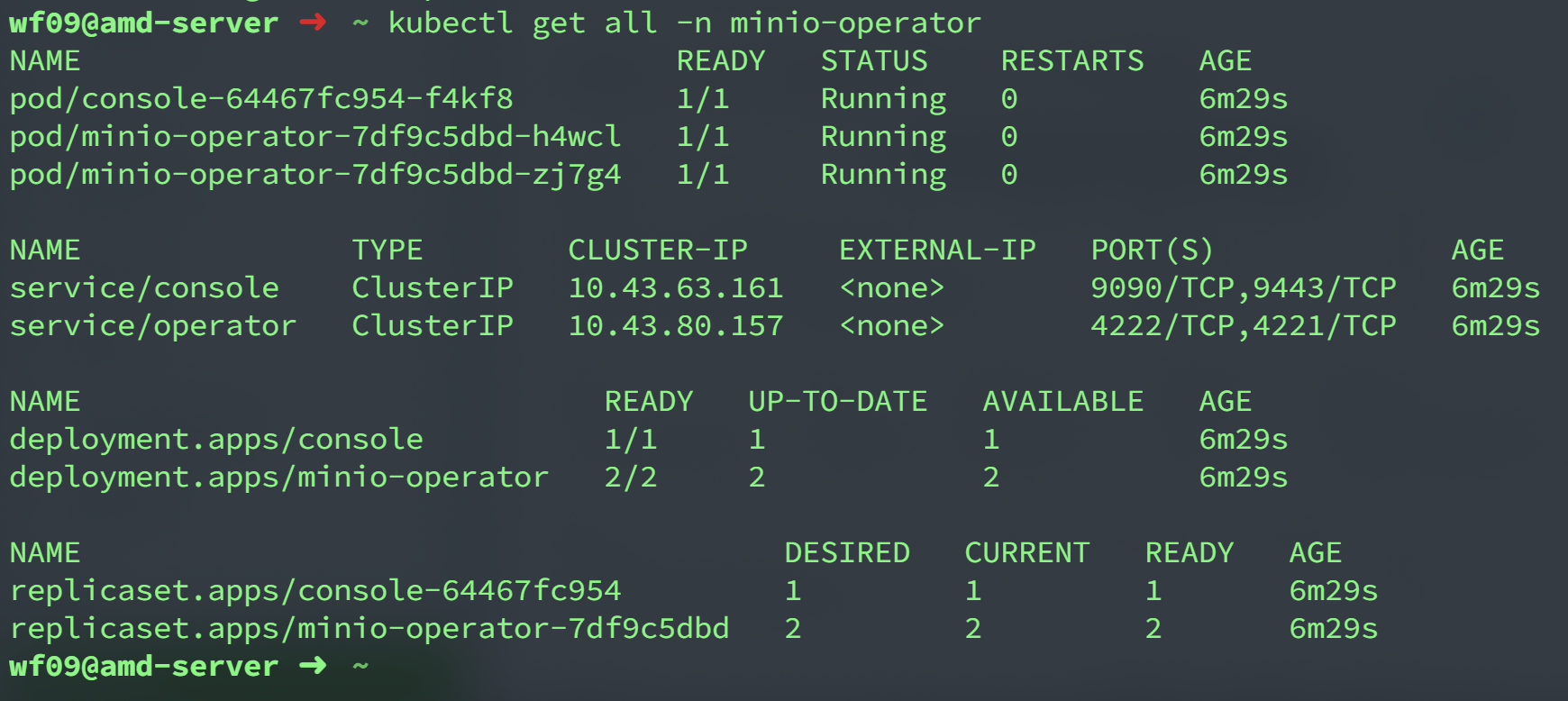The width and height of the screenshot is (1568, 701).
Task: Click the UP-TO-DATE column header
Action: (x=838, y=401)
